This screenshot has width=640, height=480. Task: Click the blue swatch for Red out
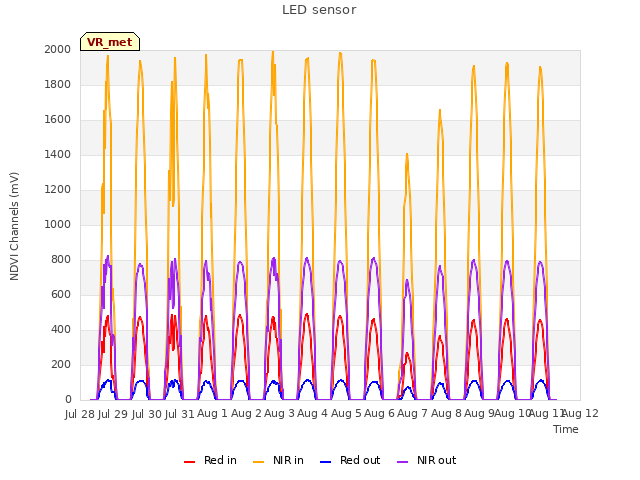pos(325,462)
